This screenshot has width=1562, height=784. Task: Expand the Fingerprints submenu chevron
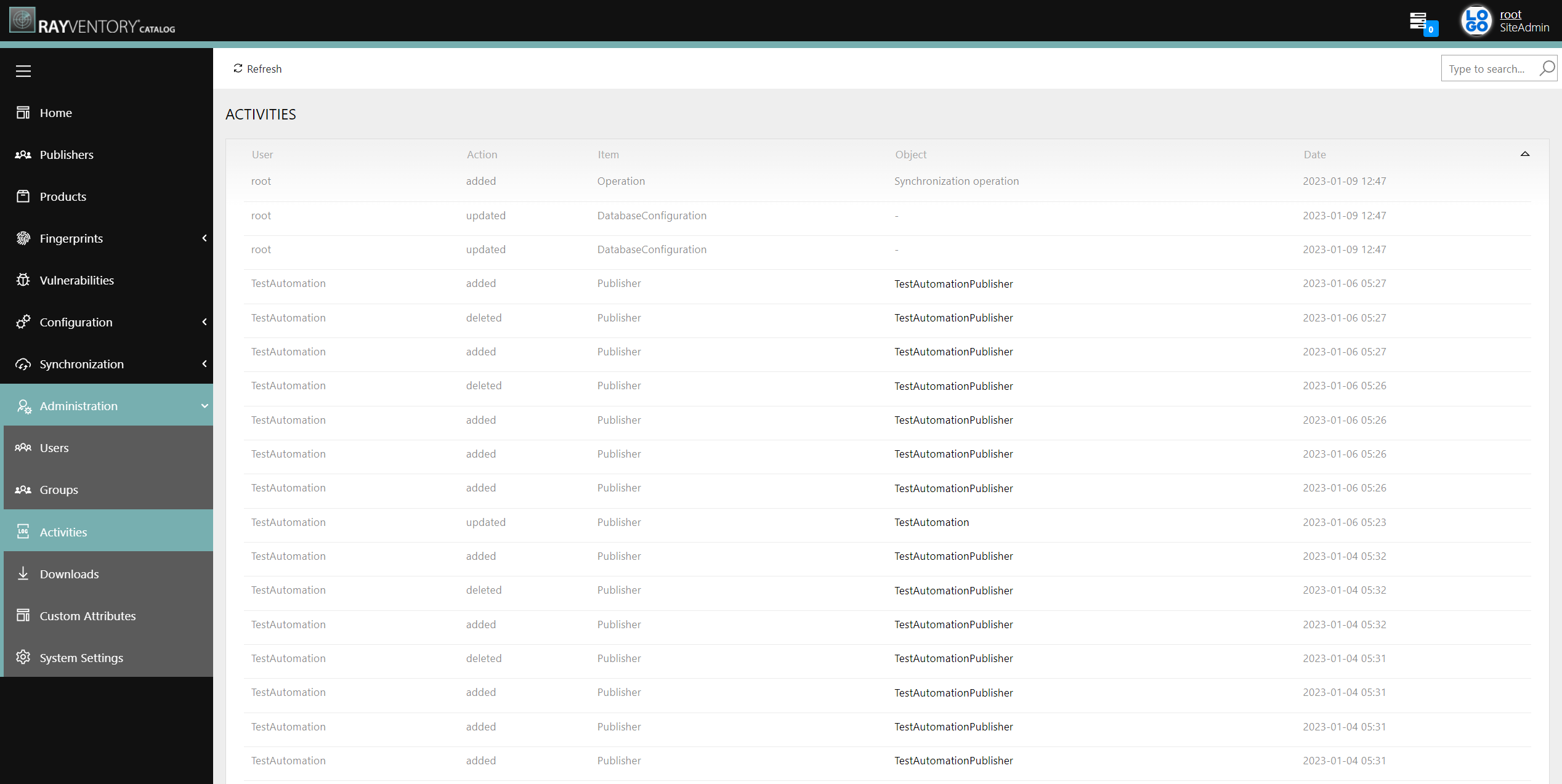[204, 238]
